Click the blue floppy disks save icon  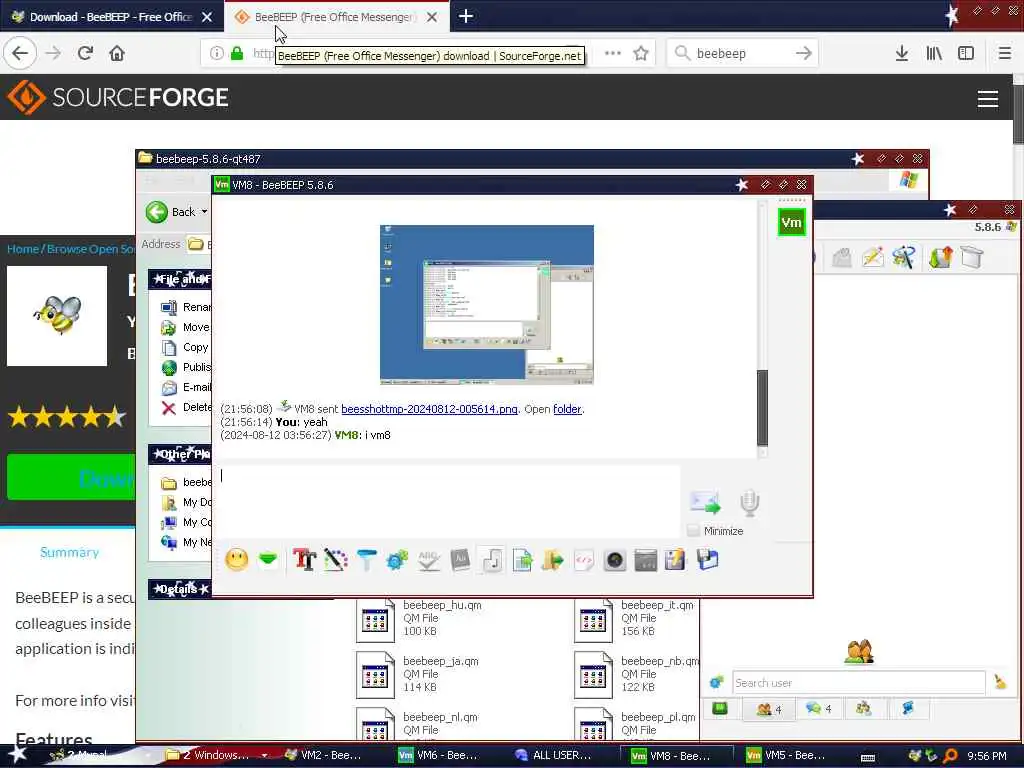[707, 560]
